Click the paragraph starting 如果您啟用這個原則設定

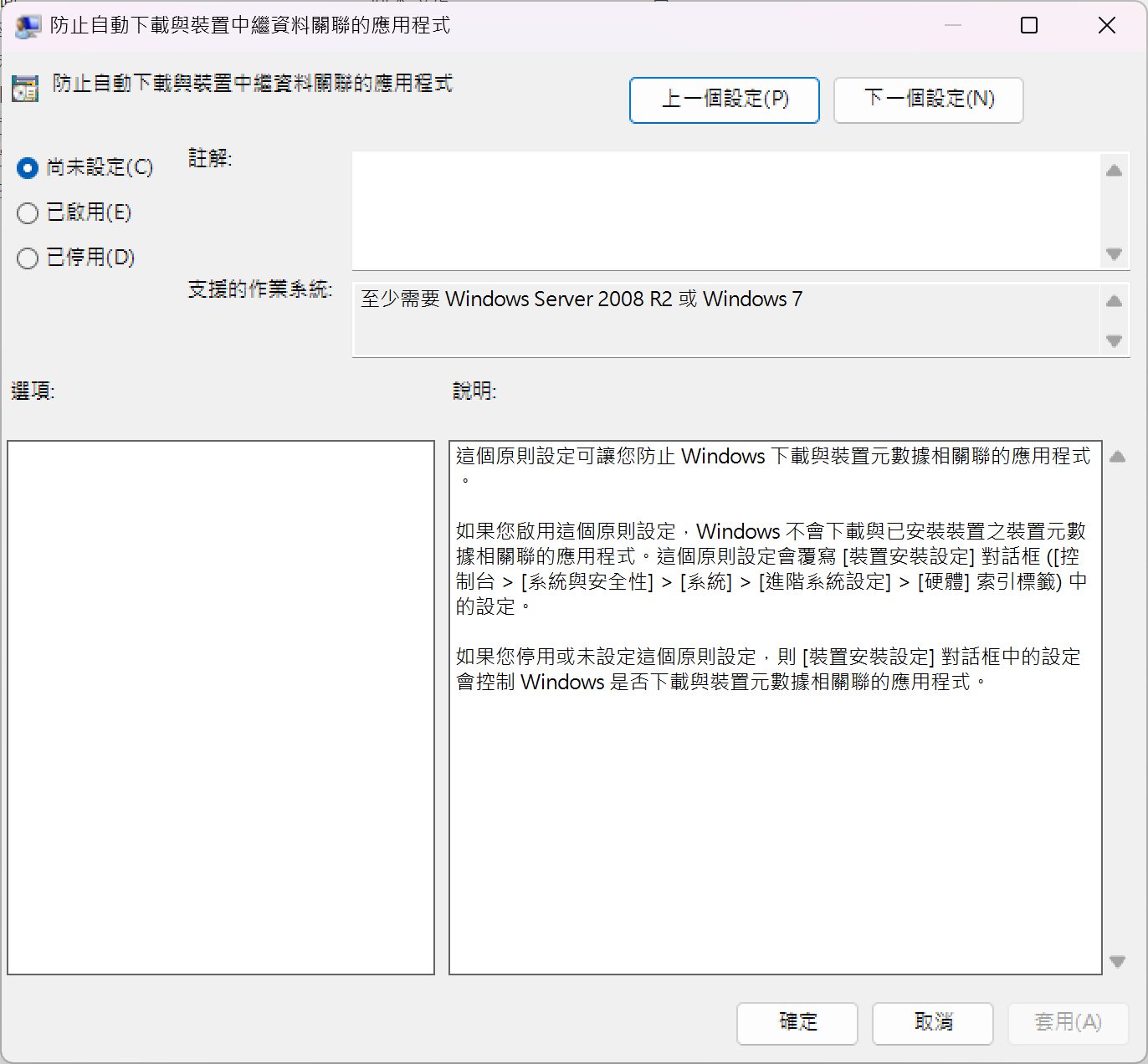[771, 569]
